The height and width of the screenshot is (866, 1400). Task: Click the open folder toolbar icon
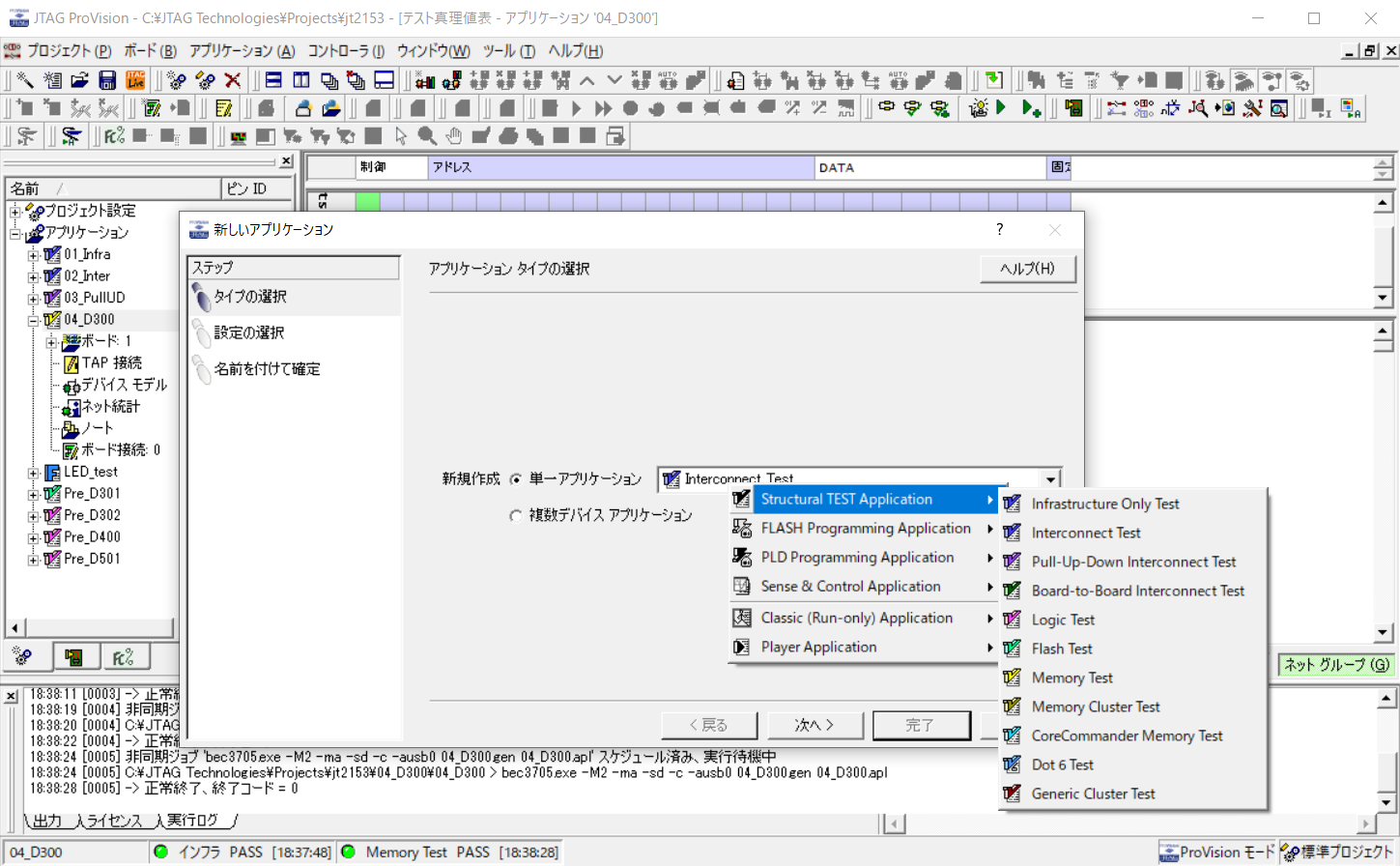tap(80, 80)
